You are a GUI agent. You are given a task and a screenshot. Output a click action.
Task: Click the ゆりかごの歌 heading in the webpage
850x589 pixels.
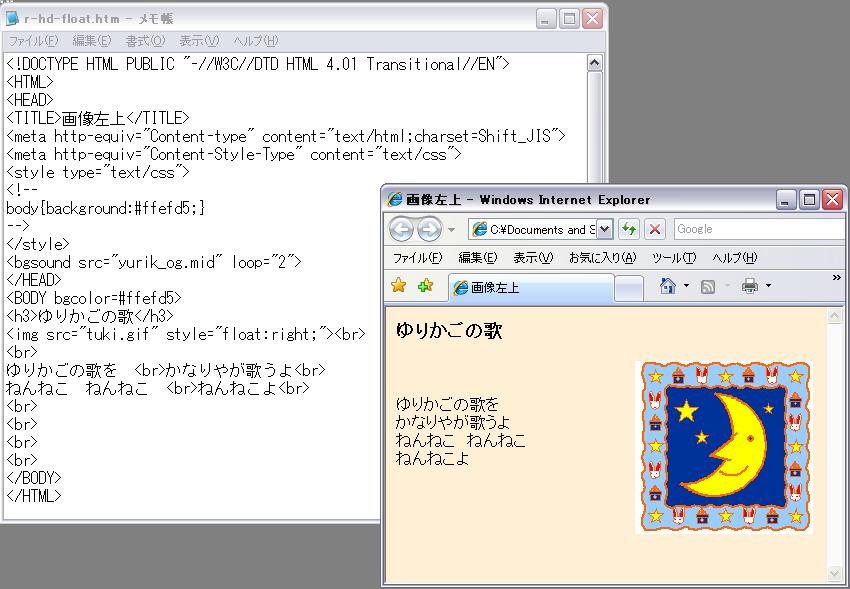449,331
